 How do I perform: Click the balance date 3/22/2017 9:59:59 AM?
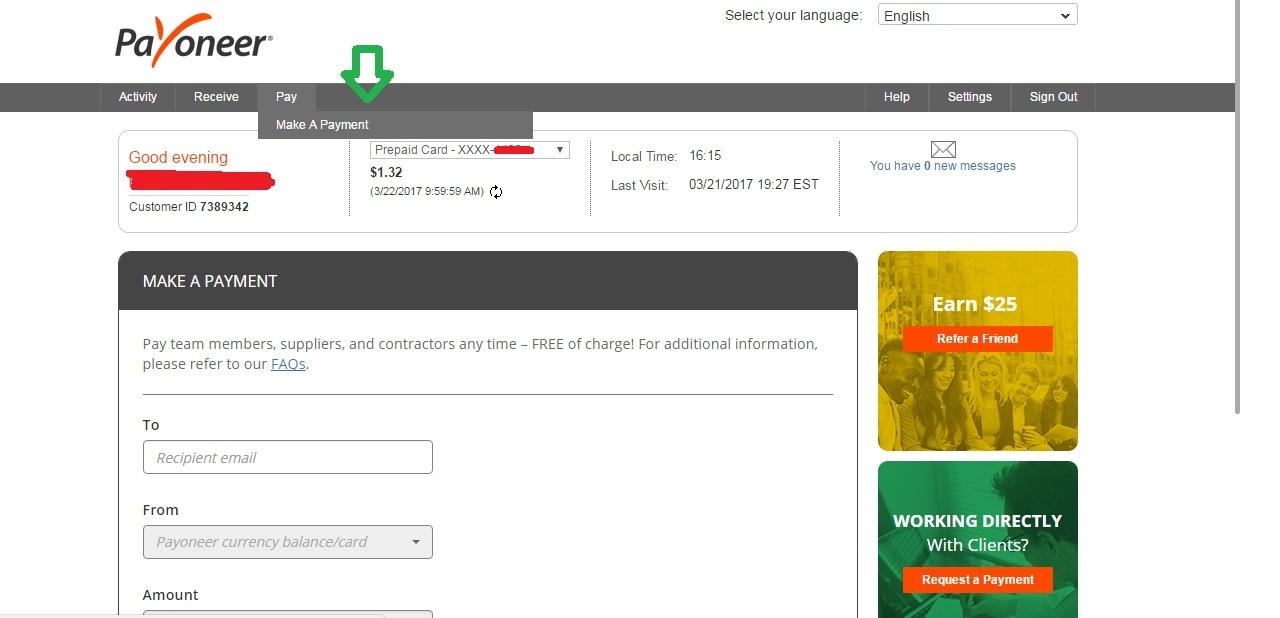point(427,191)
